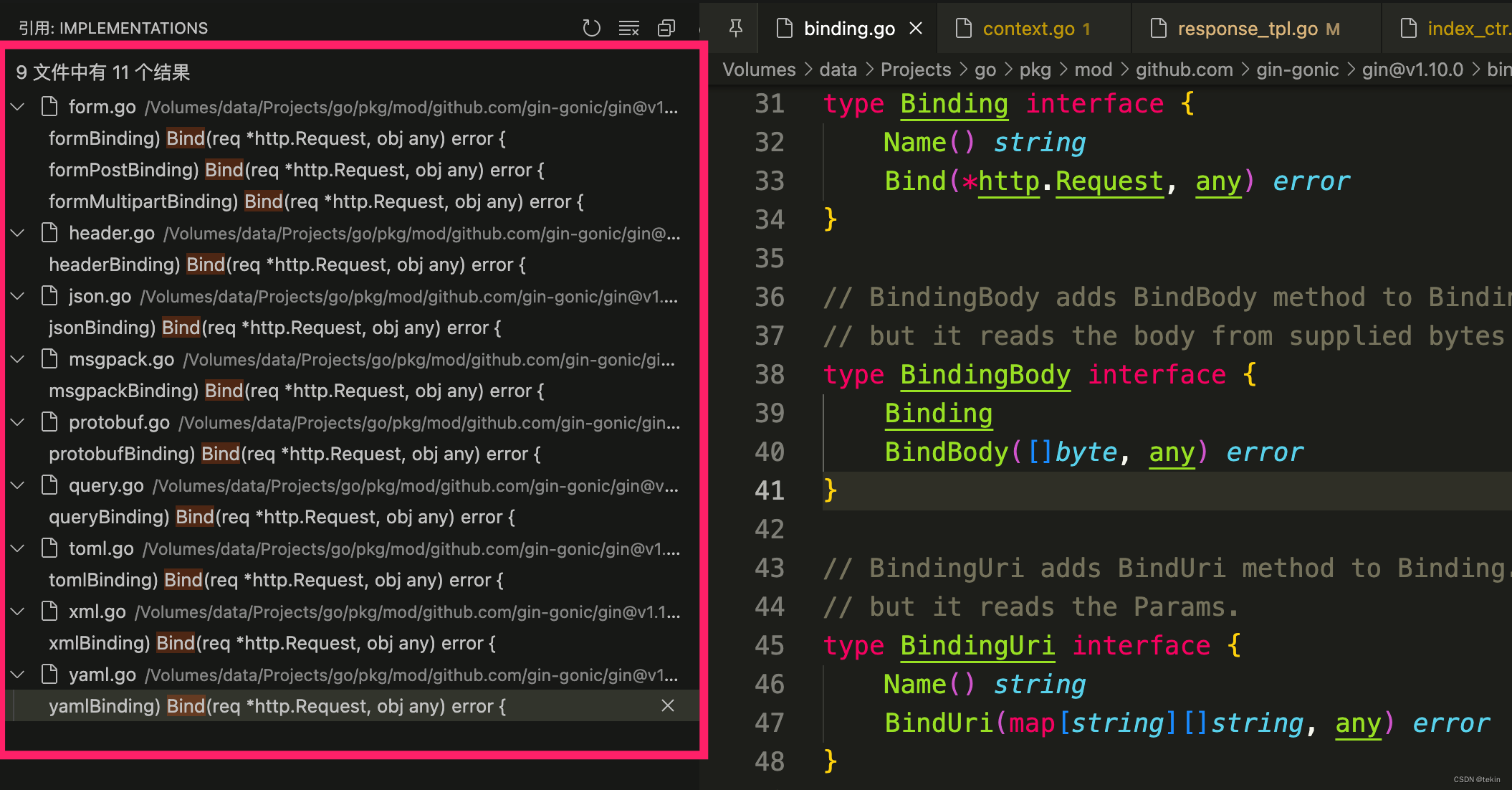Close the binding.go tab
1512x790 pixels.
[916, 29]
